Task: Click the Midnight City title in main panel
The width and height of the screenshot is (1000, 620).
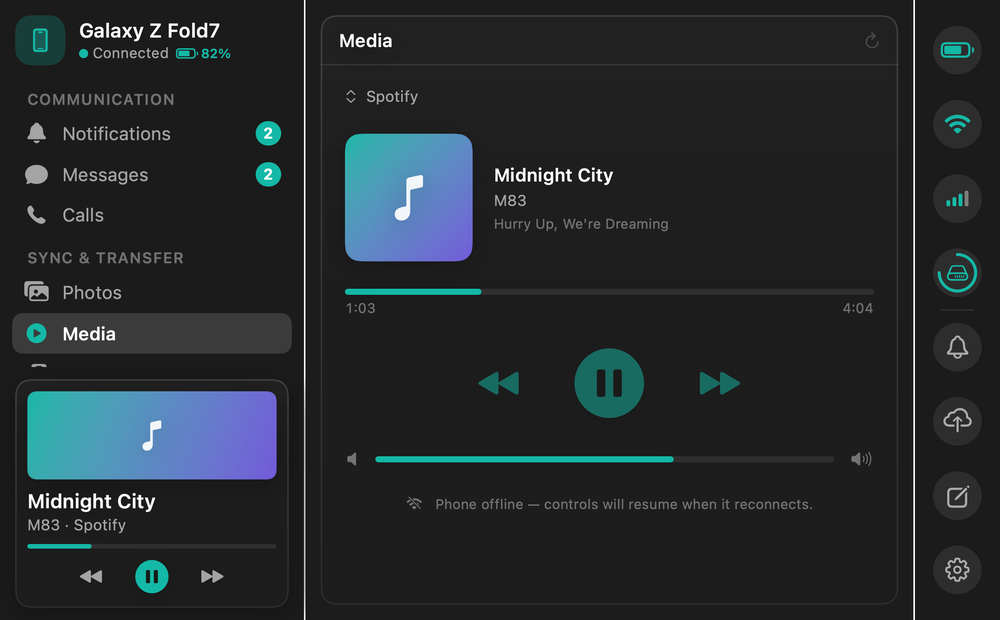Action: click(x=553, y=175)
